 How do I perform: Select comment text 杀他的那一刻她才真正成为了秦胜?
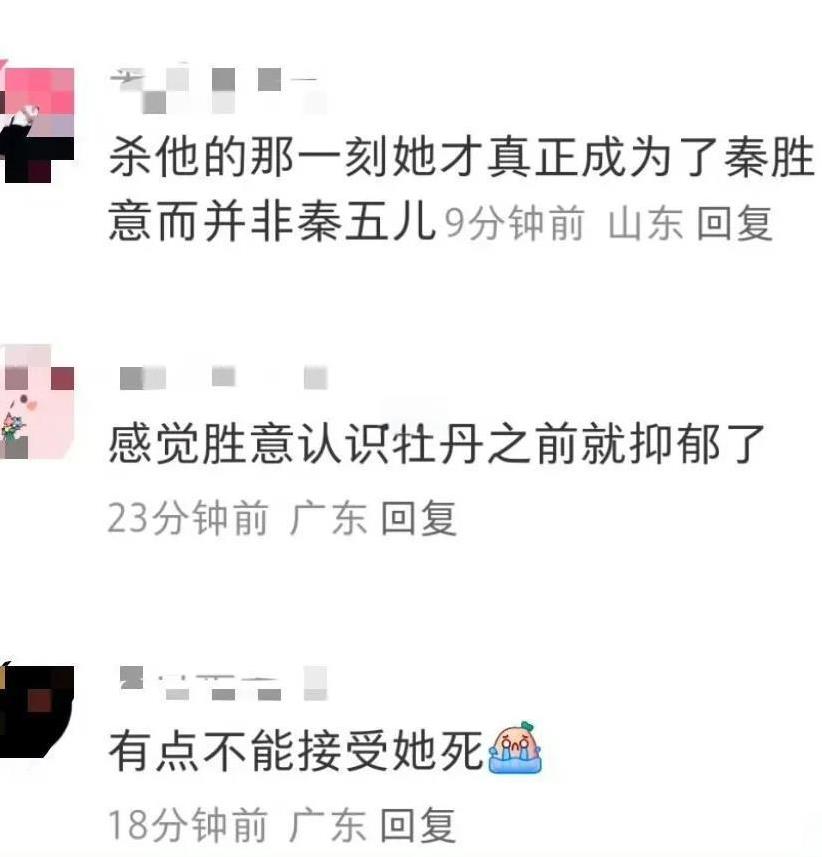point(462,157)
